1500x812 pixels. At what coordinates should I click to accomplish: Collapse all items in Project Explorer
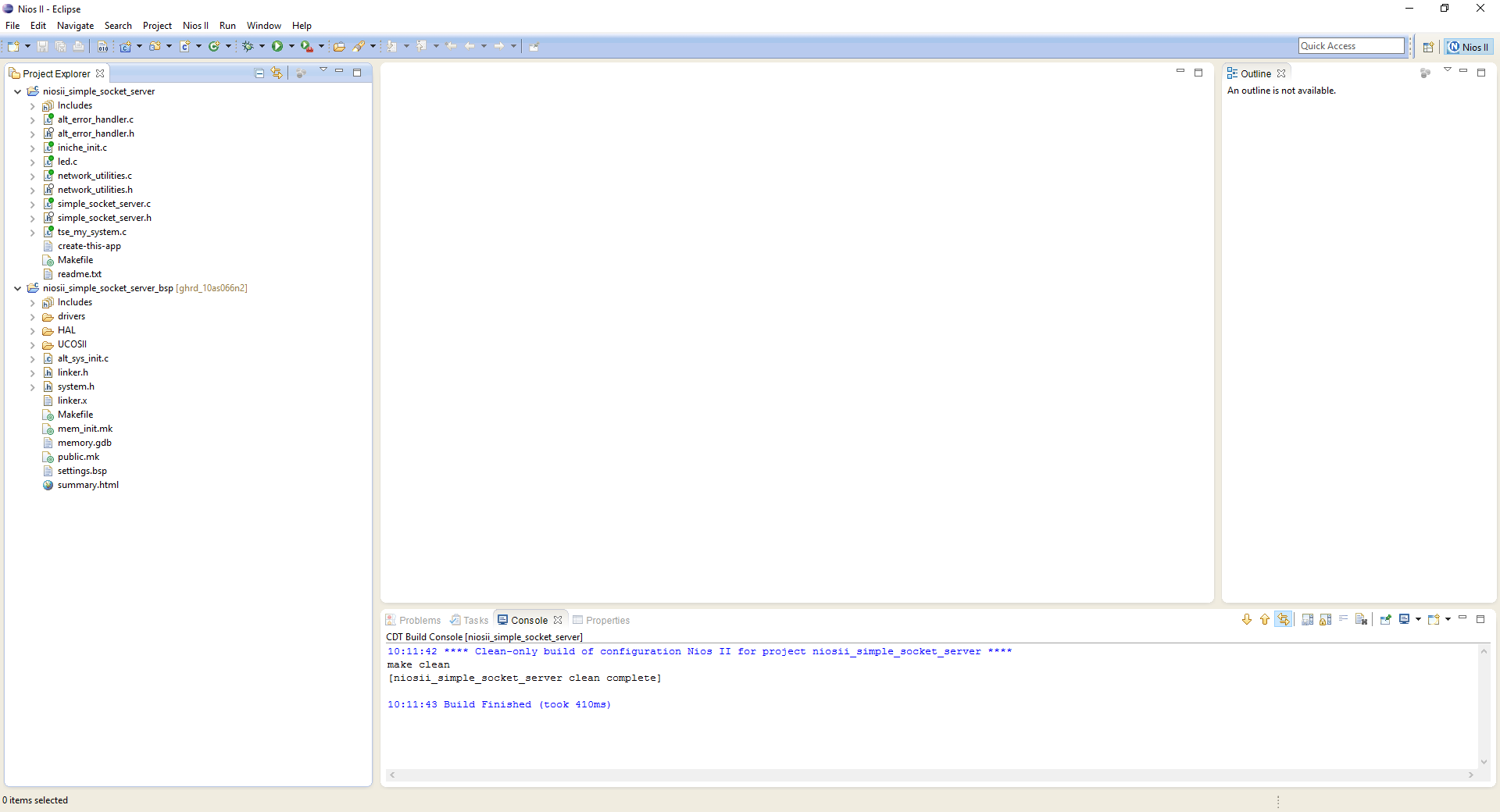tap(259, 73)
